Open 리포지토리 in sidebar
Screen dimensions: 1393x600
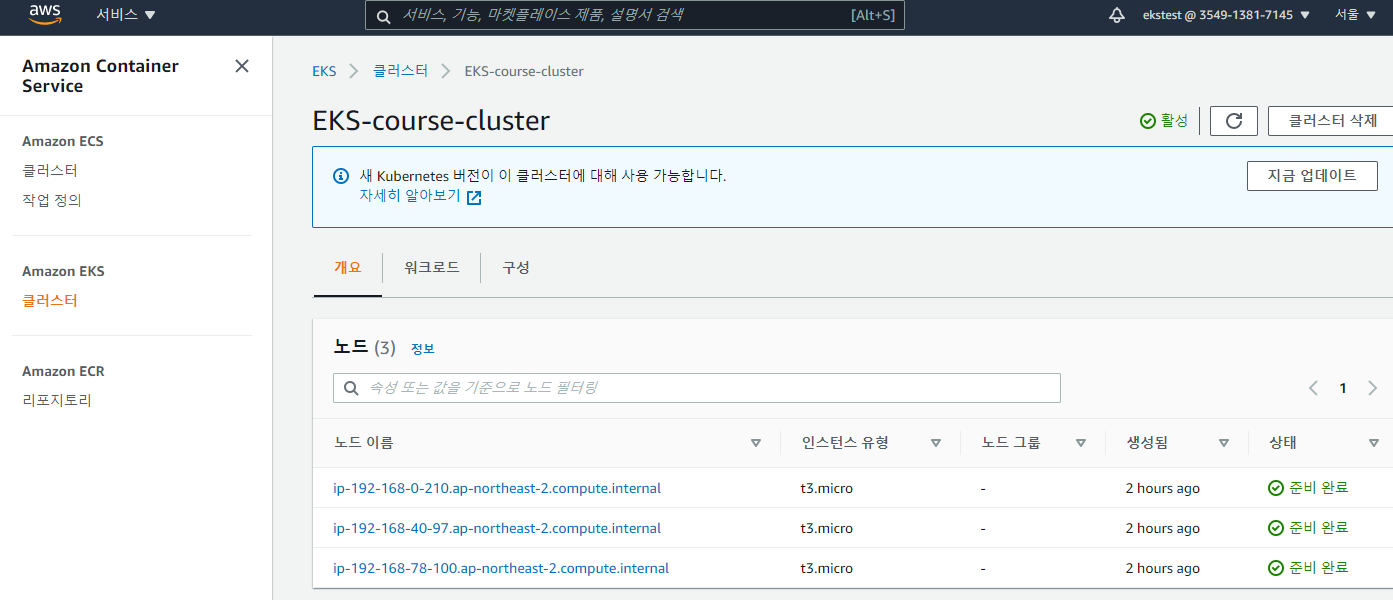[57, 401]
